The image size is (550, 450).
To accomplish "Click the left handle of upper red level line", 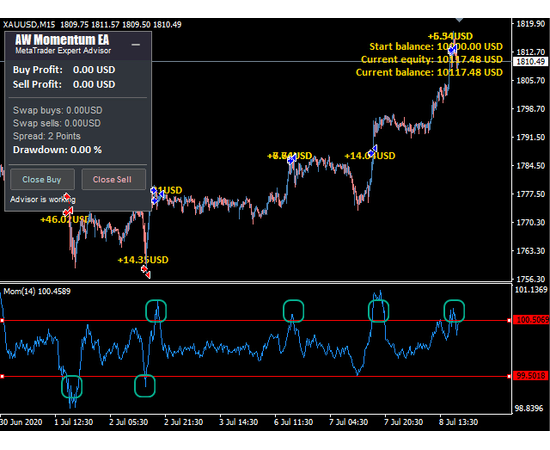I will point(2,320).
